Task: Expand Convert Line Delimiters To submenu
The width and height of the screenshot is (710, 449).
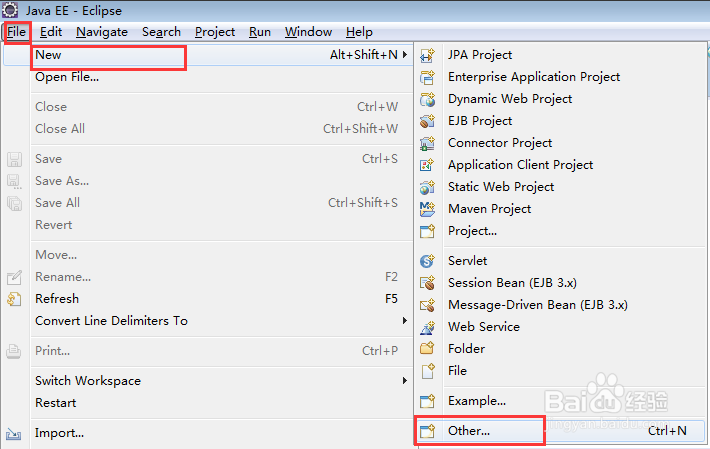Action: 405,320
